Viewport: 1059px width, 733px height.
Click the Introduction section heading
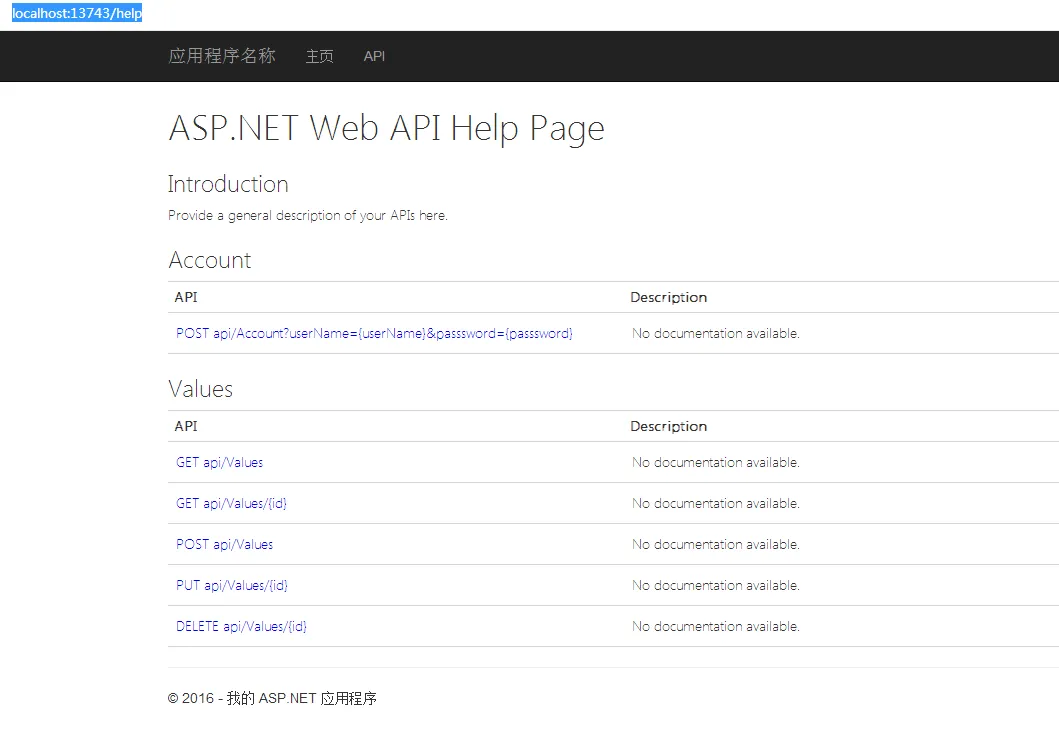pos(228,184)
